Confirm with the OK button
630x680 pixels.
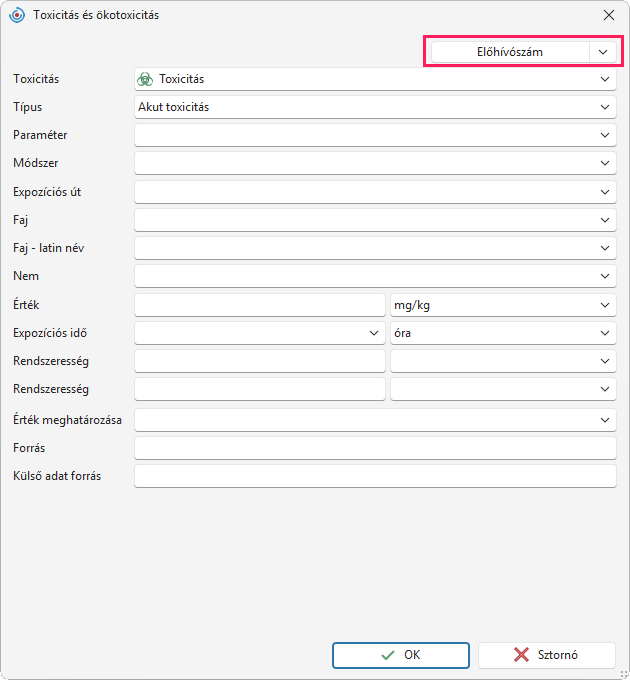click(401, 655)
